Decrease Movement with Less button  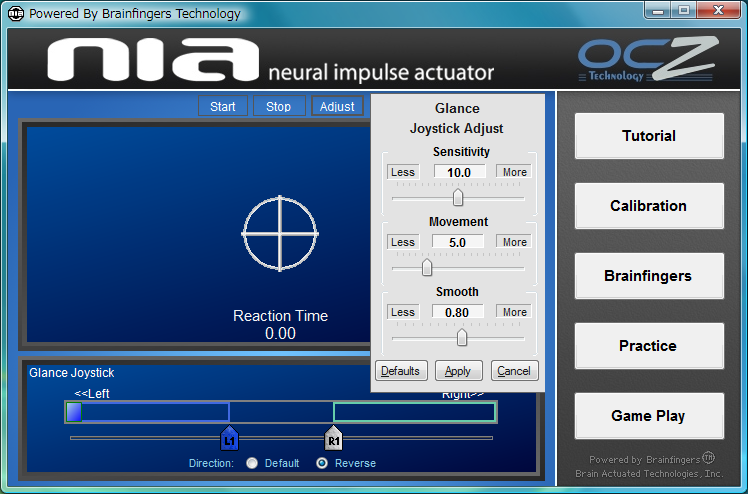403,242
